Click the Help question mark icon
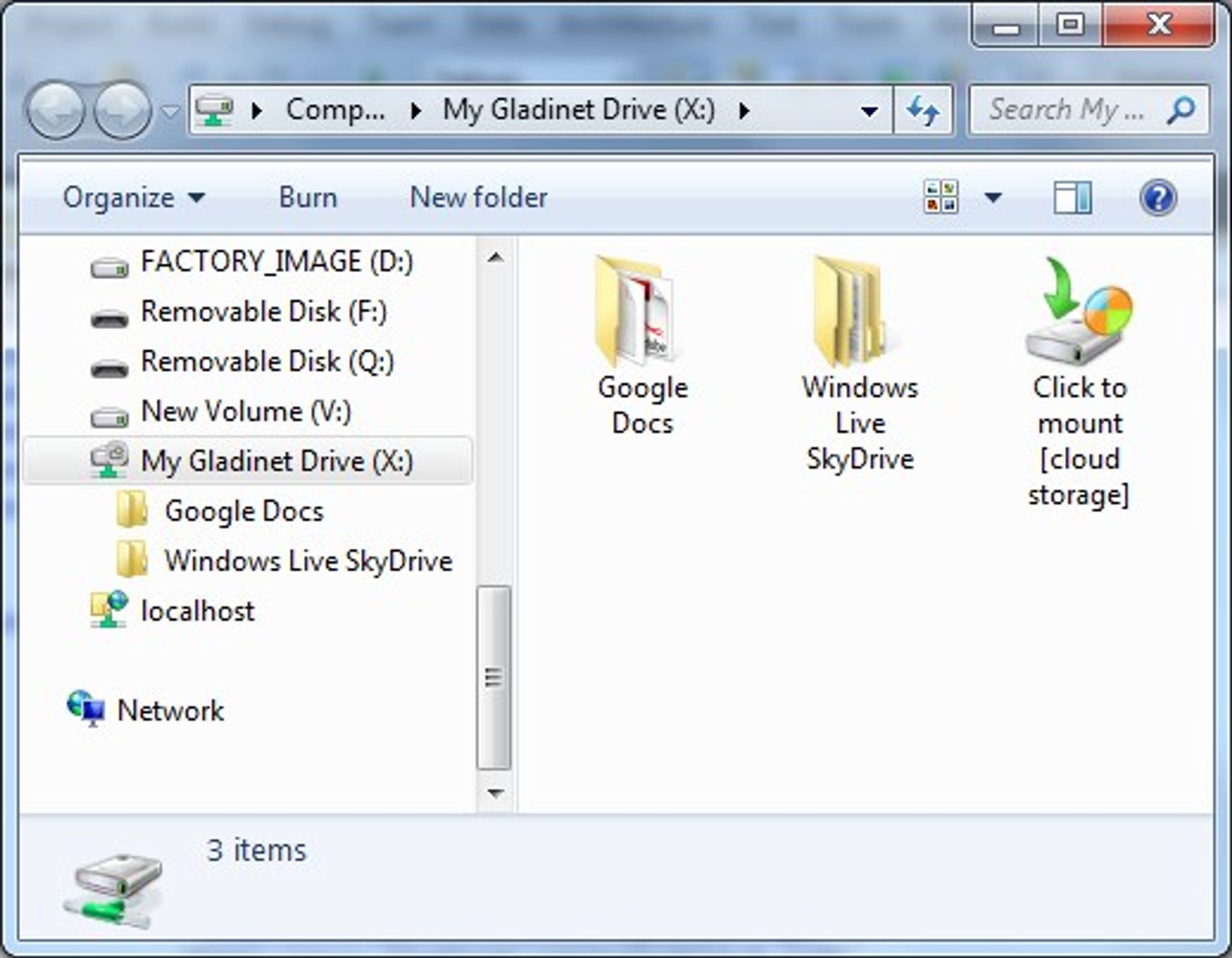The height and width of the screenshot is (958, 1232). (1158, 198)
